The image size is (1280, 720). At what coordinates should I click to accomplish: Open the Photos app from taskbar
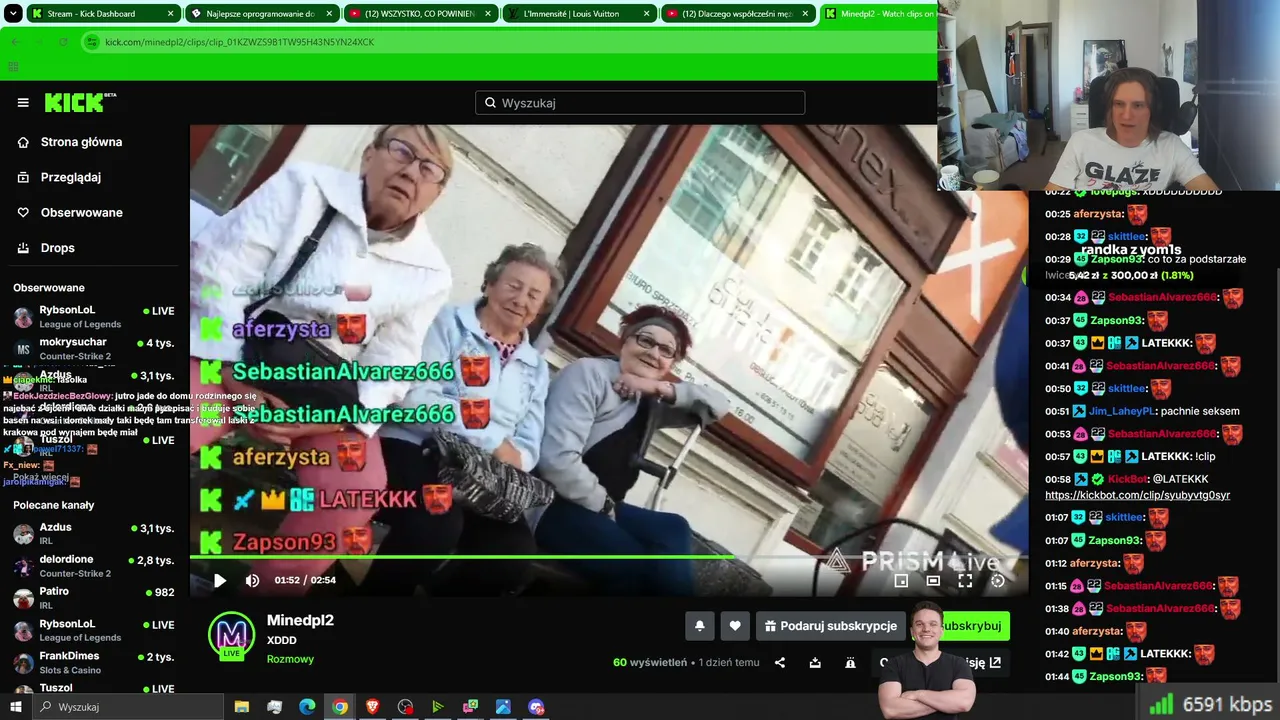pyautogui.click(x=503, y=707)
